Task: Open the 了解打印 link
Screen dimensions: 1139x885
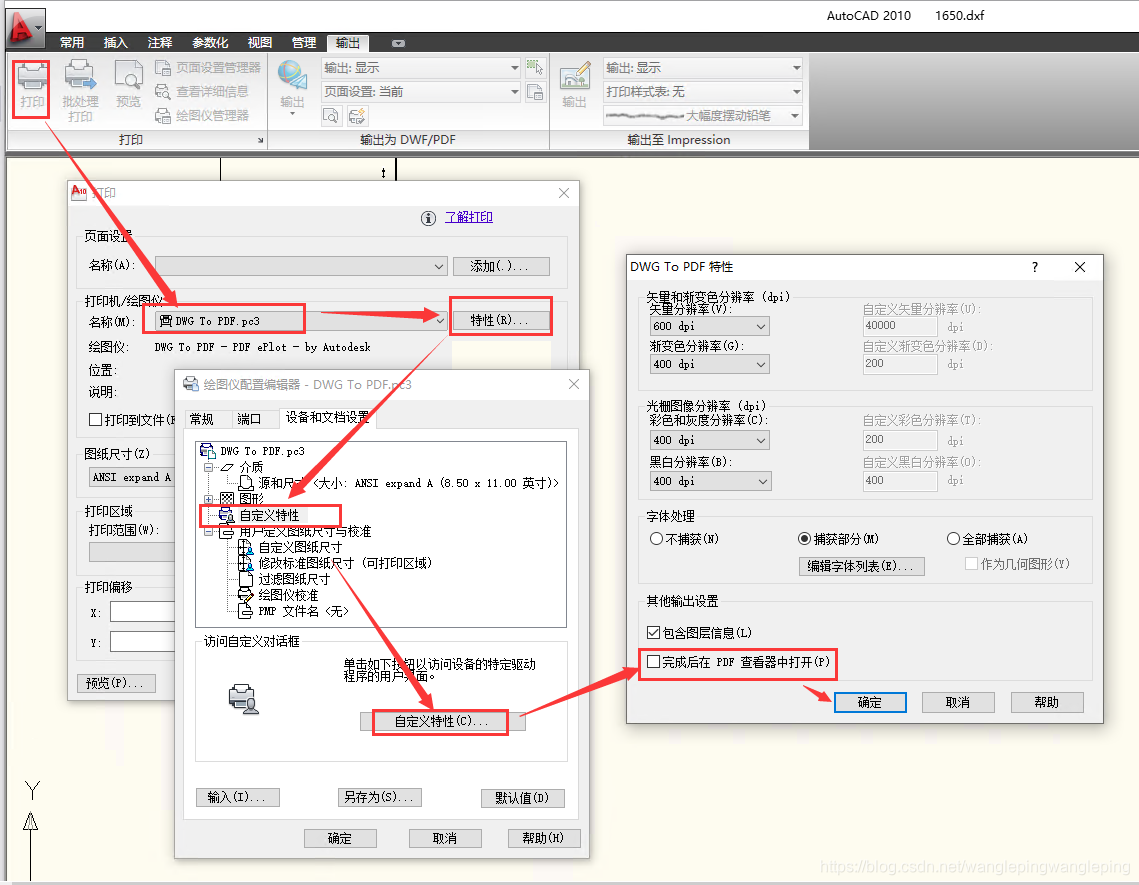Action: (x=469, y=217)
